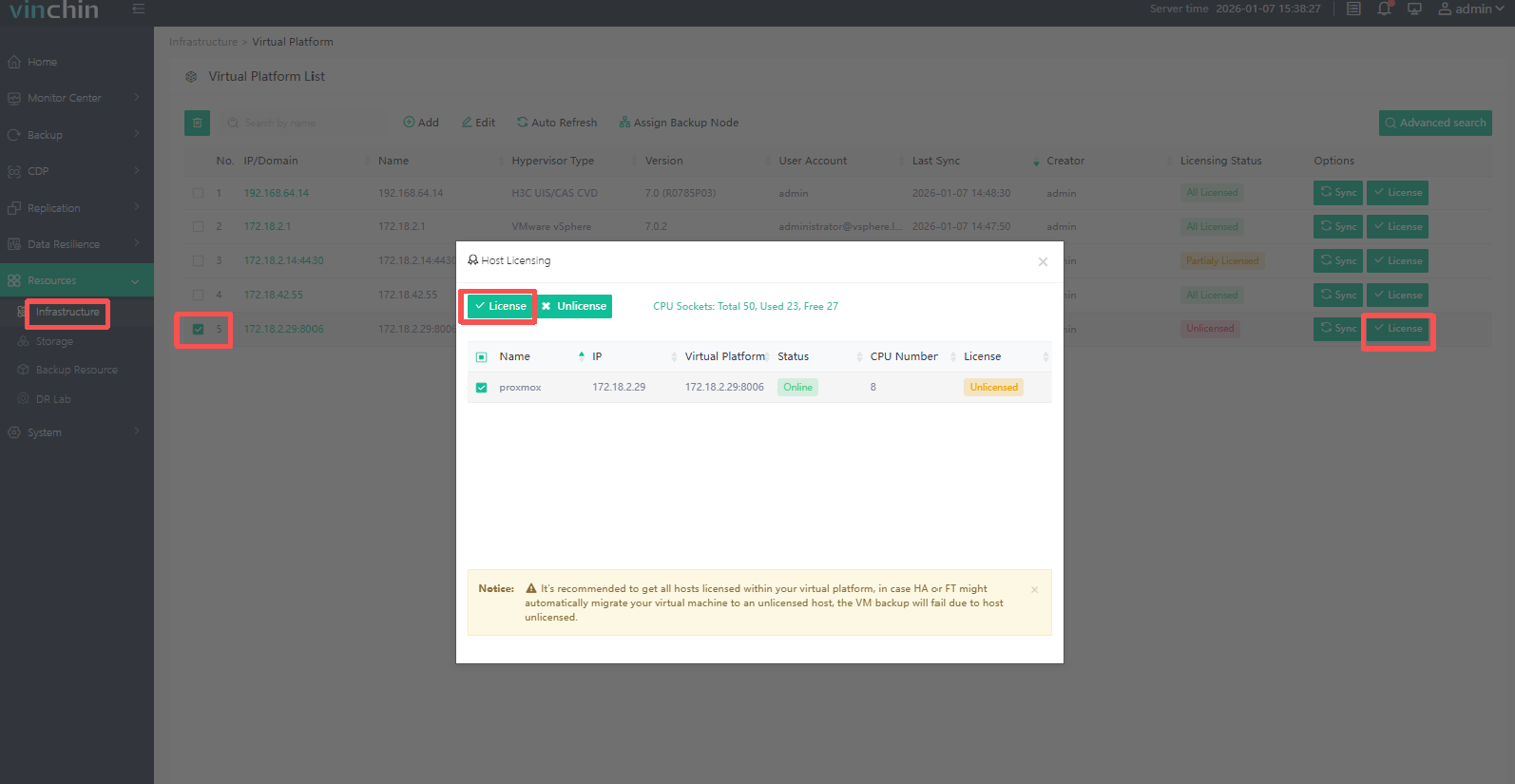Image resolution: width=1515 pixels, height=784 pixels.
Task: Click the License button in dialog
Action: click(x=500, y=306)
